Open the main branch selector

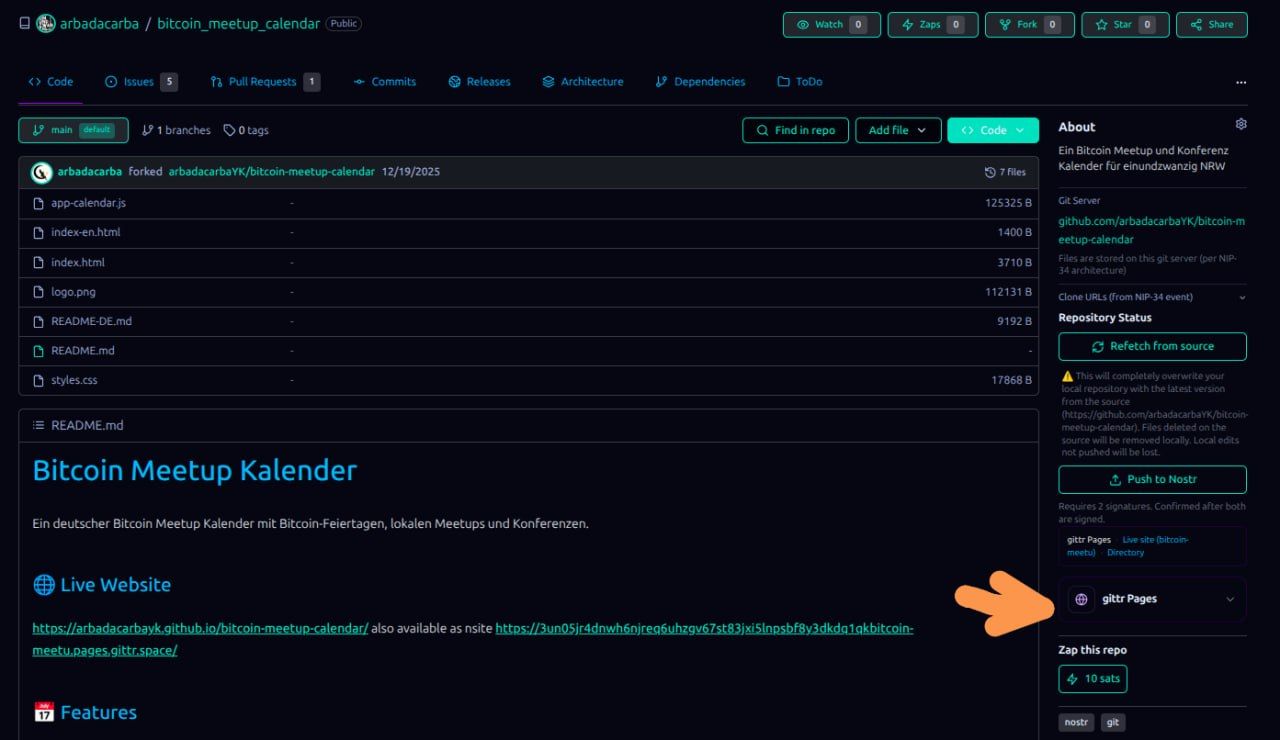coord(74,130)
